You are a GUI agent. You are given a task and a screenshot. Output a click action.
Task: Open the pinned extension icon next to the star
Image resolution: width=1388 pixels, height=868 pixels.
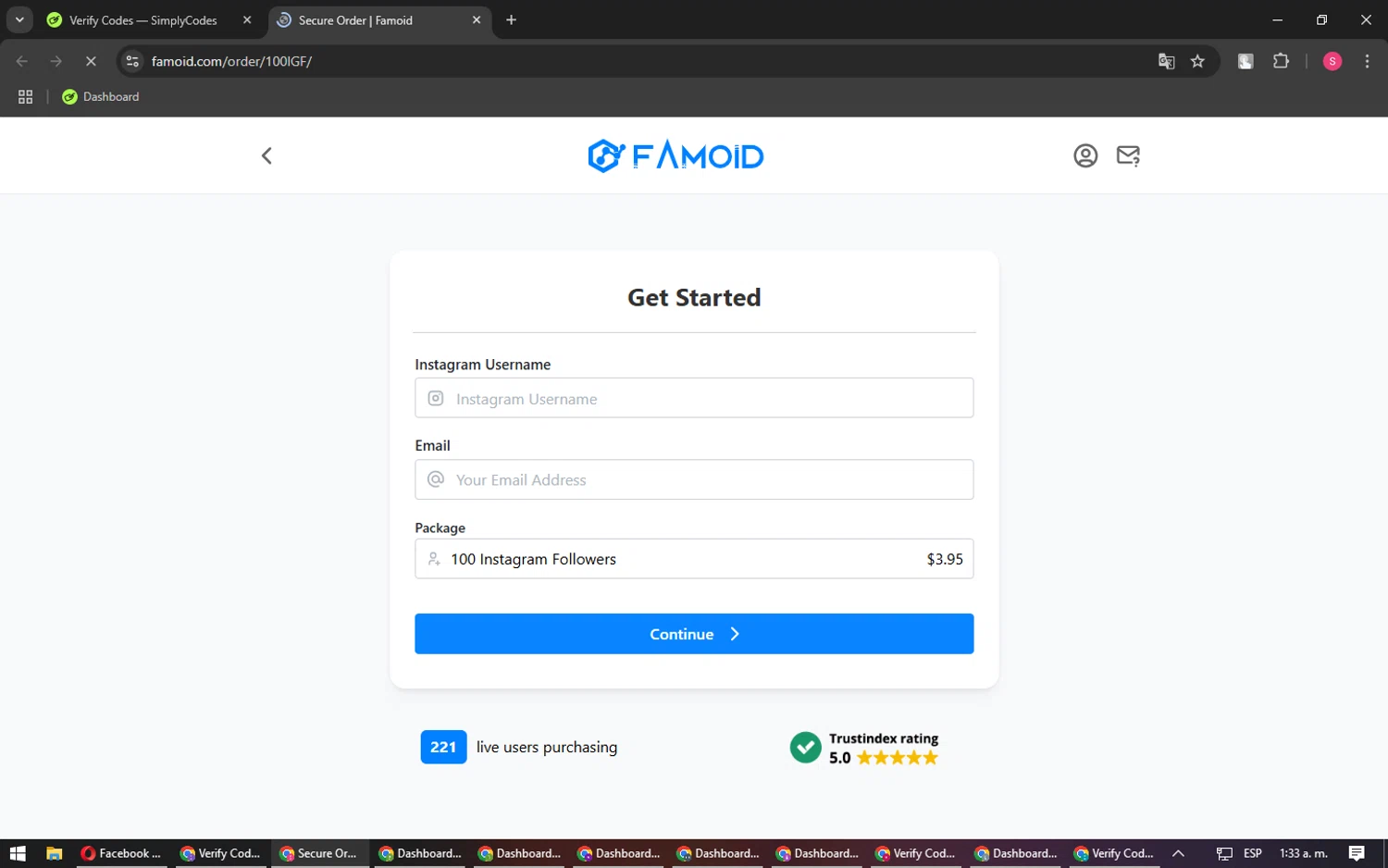click(x=1245, y=61)
